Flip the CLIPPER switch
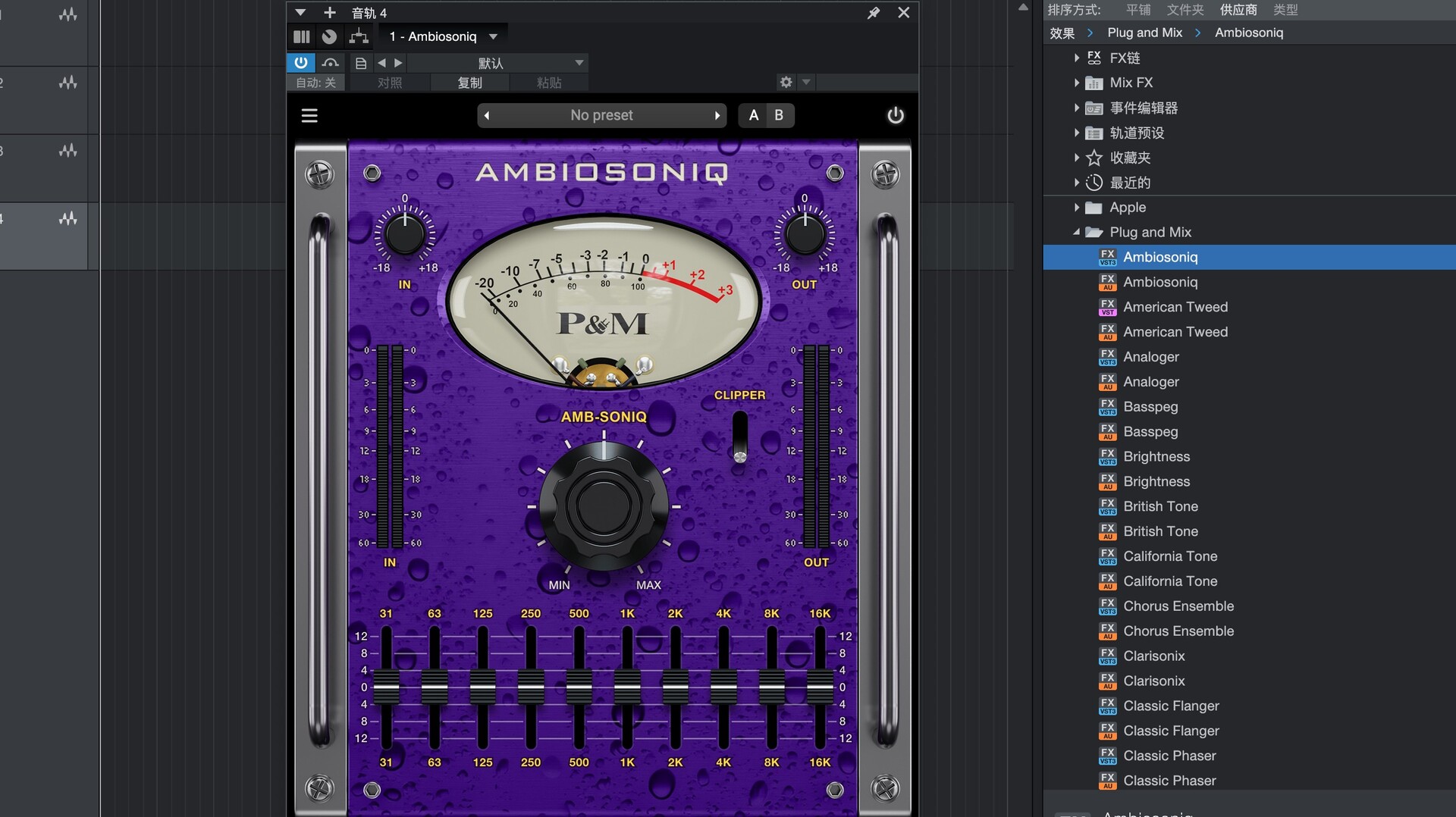 [x=740, y=437]
